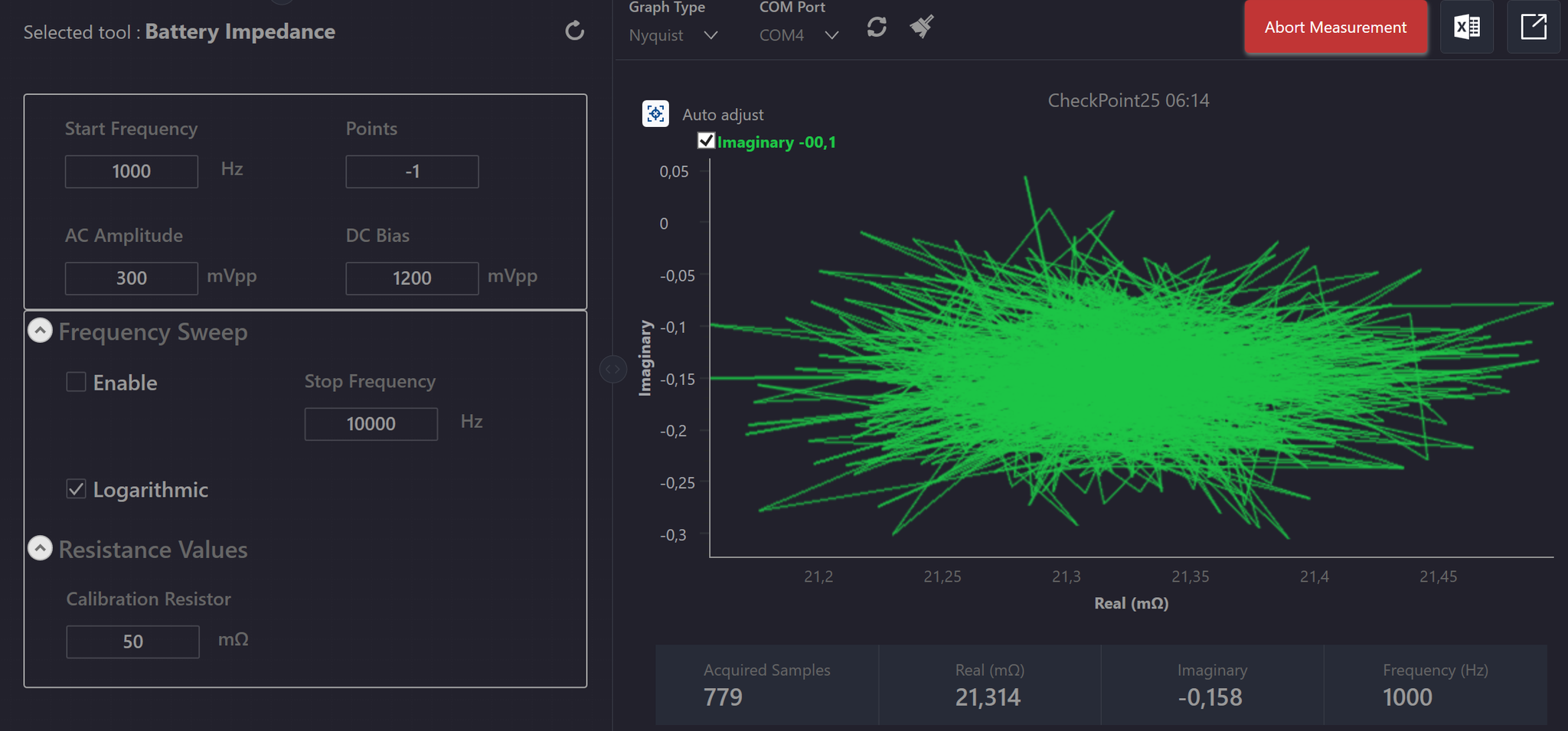
Task: Click the Auto adjust icon
Action: [655, 114]
